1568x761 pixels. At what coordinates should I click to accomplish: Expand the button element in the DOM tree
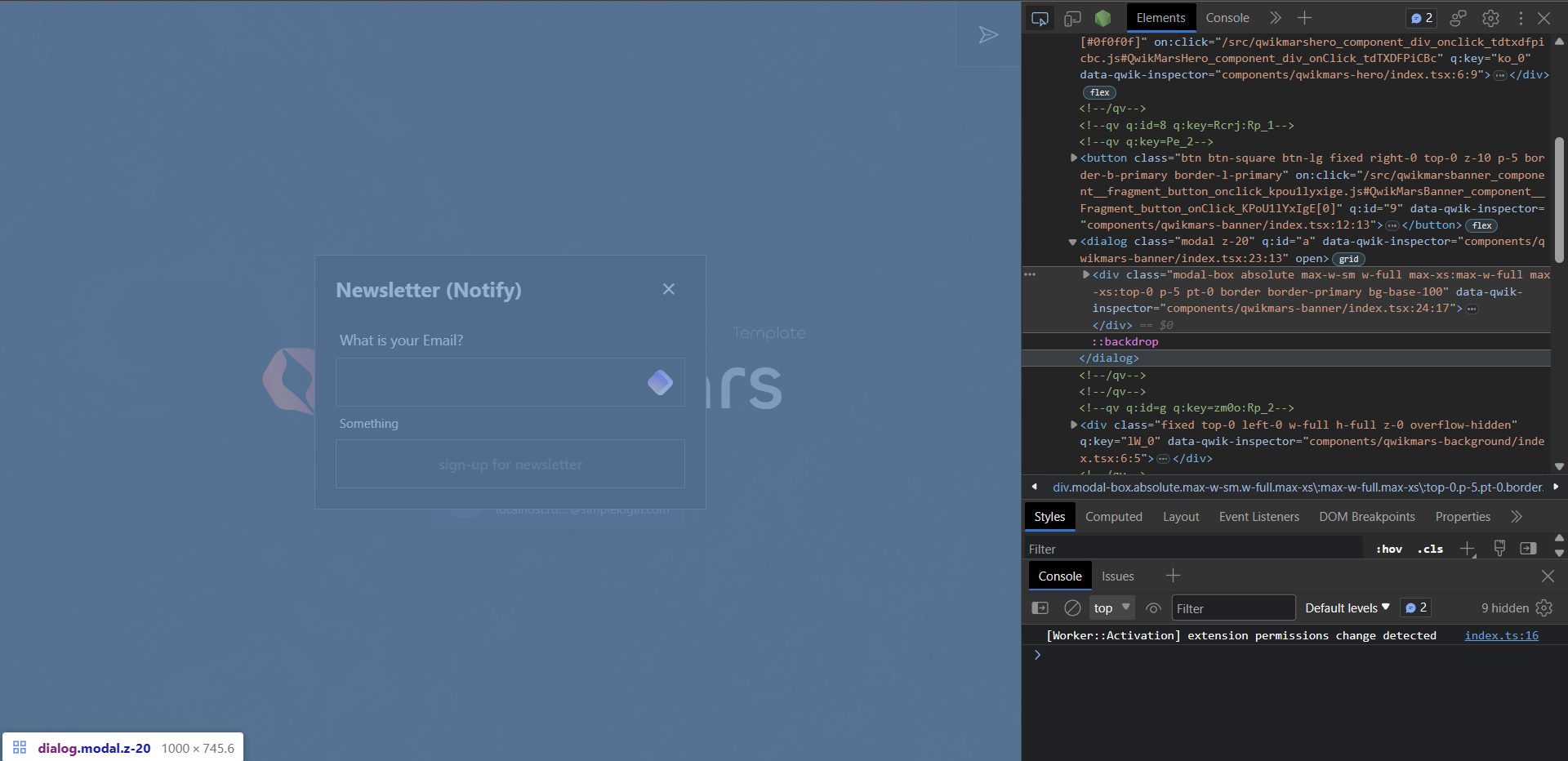(1074, 158)
